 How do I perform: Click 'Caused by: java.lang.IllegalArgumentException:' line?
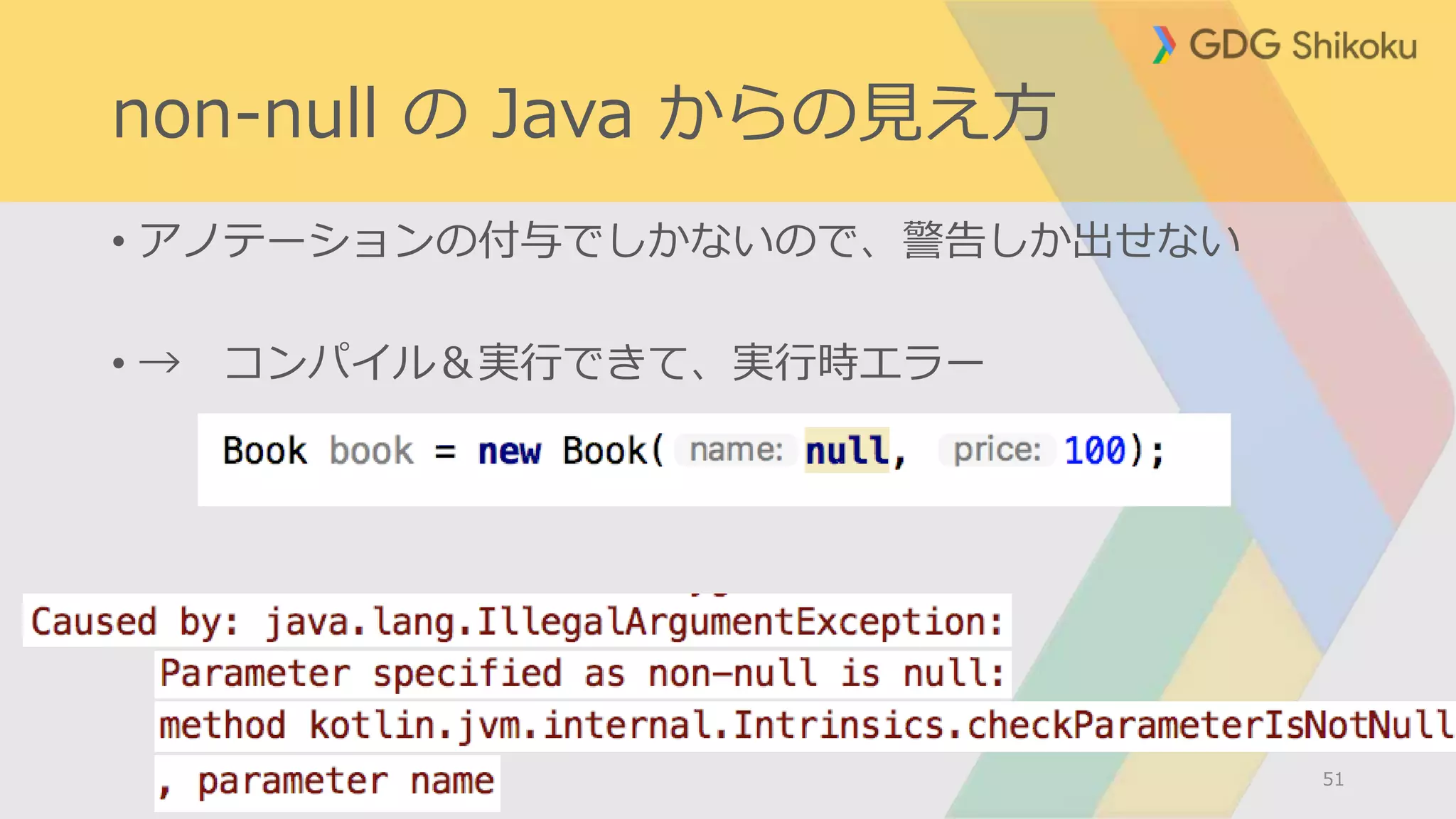517,621
